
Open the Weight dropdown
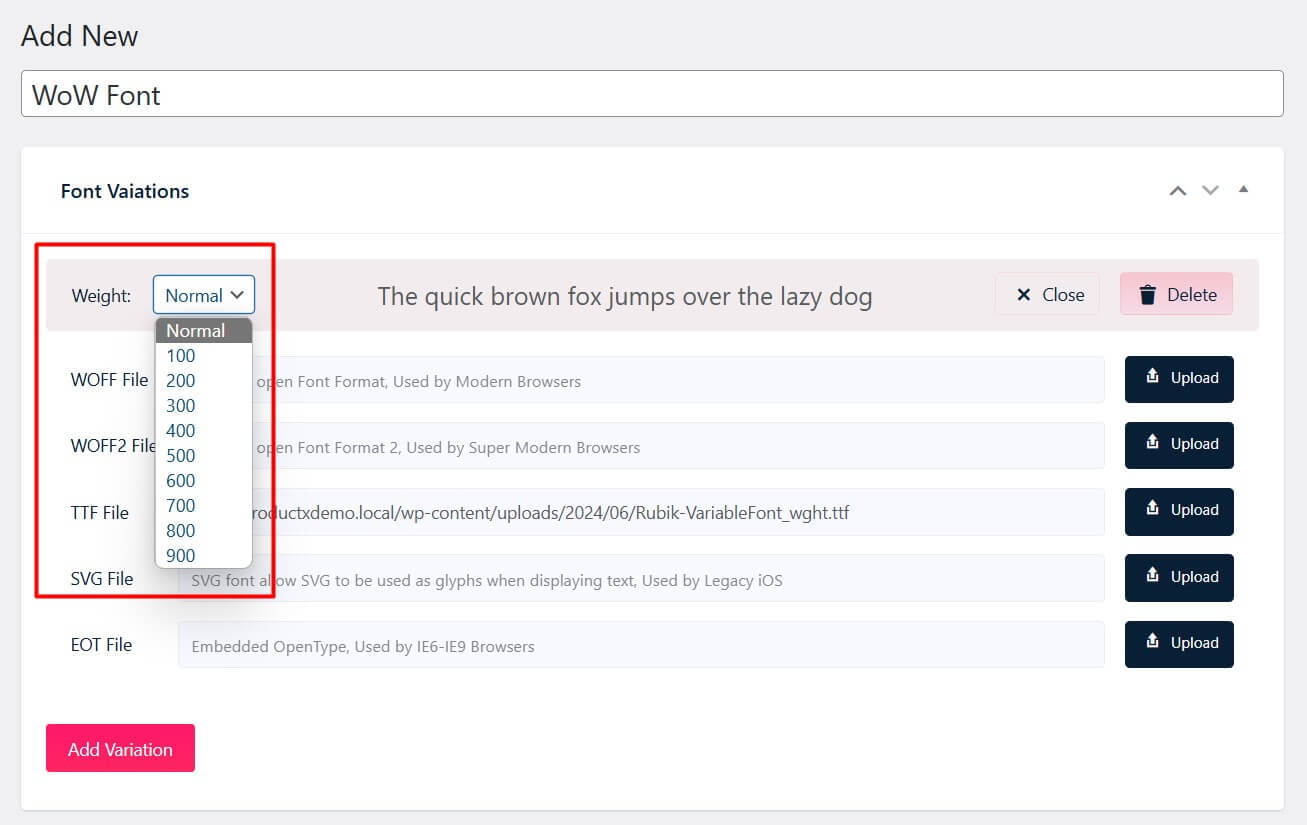[204, 295]
